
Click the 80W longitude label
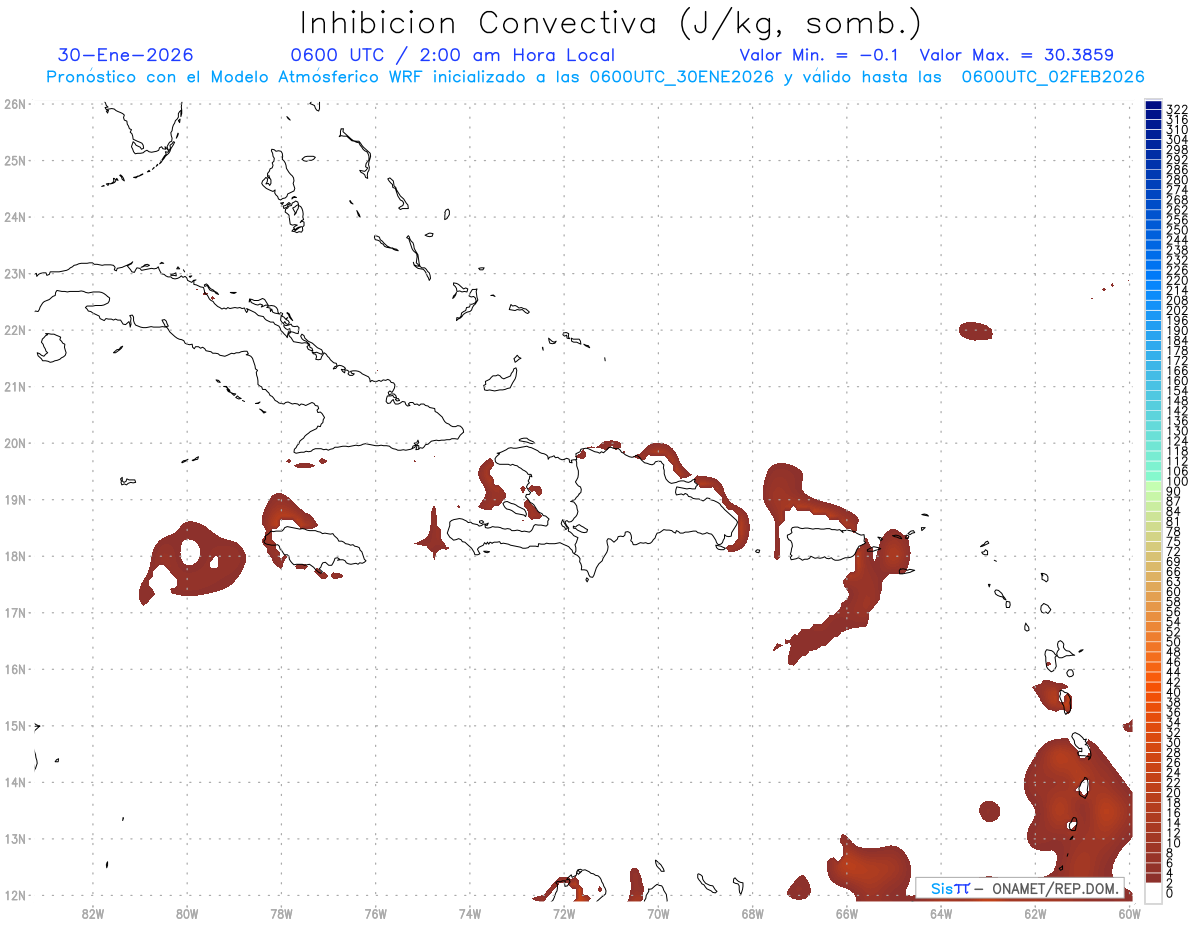coord(186,913)
